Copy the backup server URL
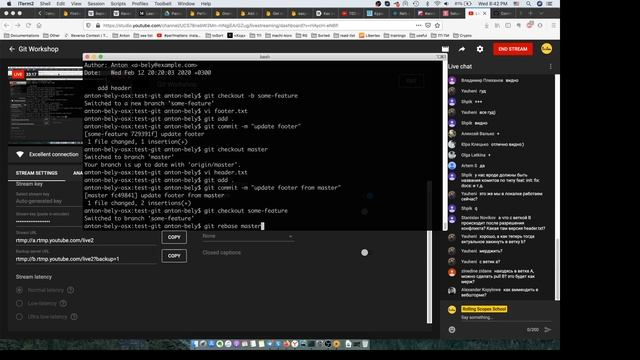 174,256
